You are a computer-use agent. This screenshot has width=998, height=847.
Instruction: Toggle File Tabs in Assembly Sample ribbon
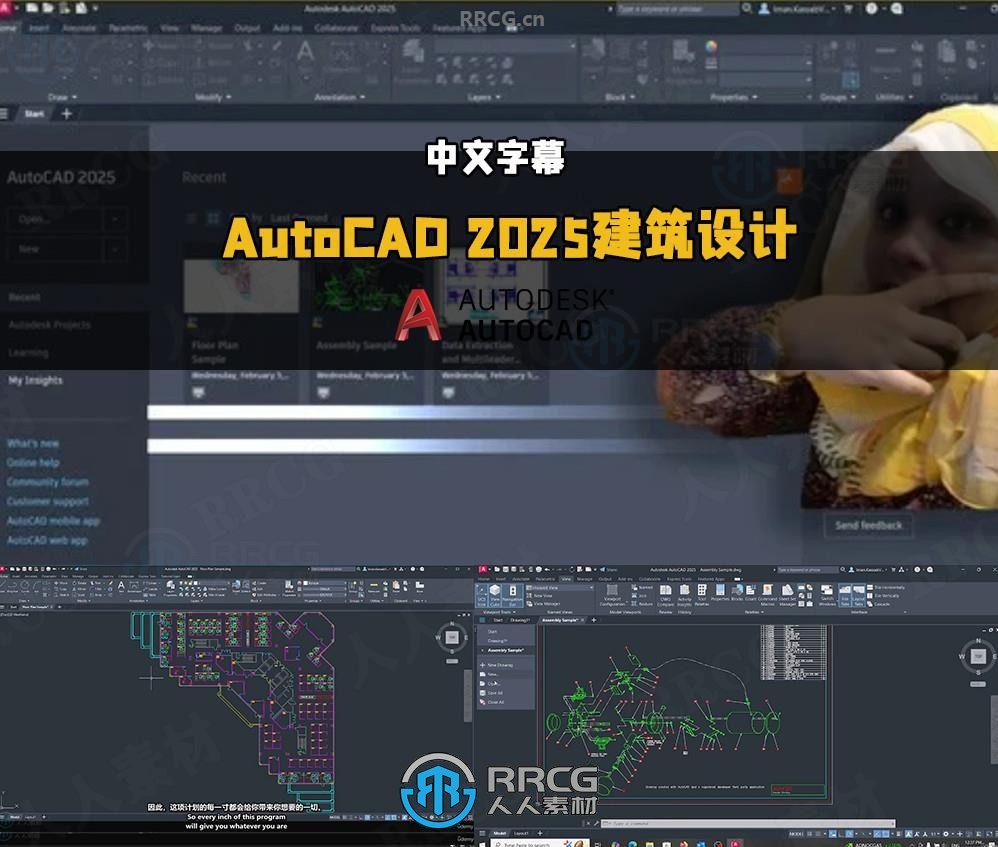pyautogui.click(x=845, y=596)
